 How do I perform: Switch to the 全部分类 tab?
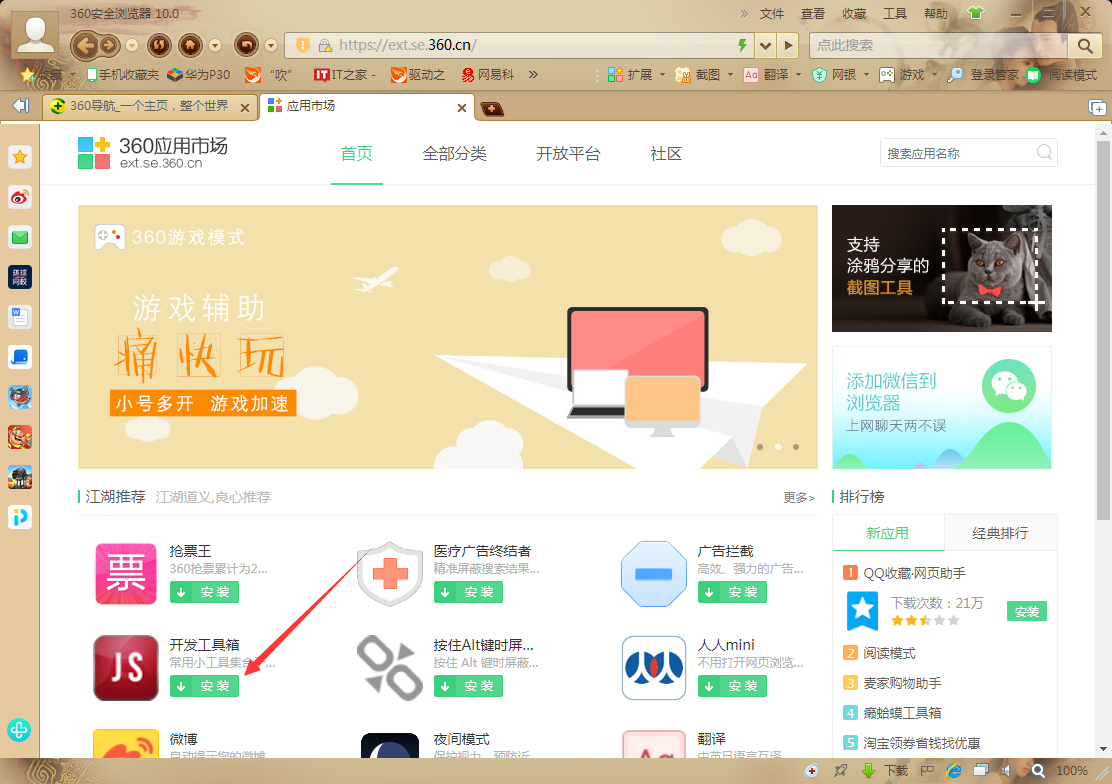click(455, 154)
